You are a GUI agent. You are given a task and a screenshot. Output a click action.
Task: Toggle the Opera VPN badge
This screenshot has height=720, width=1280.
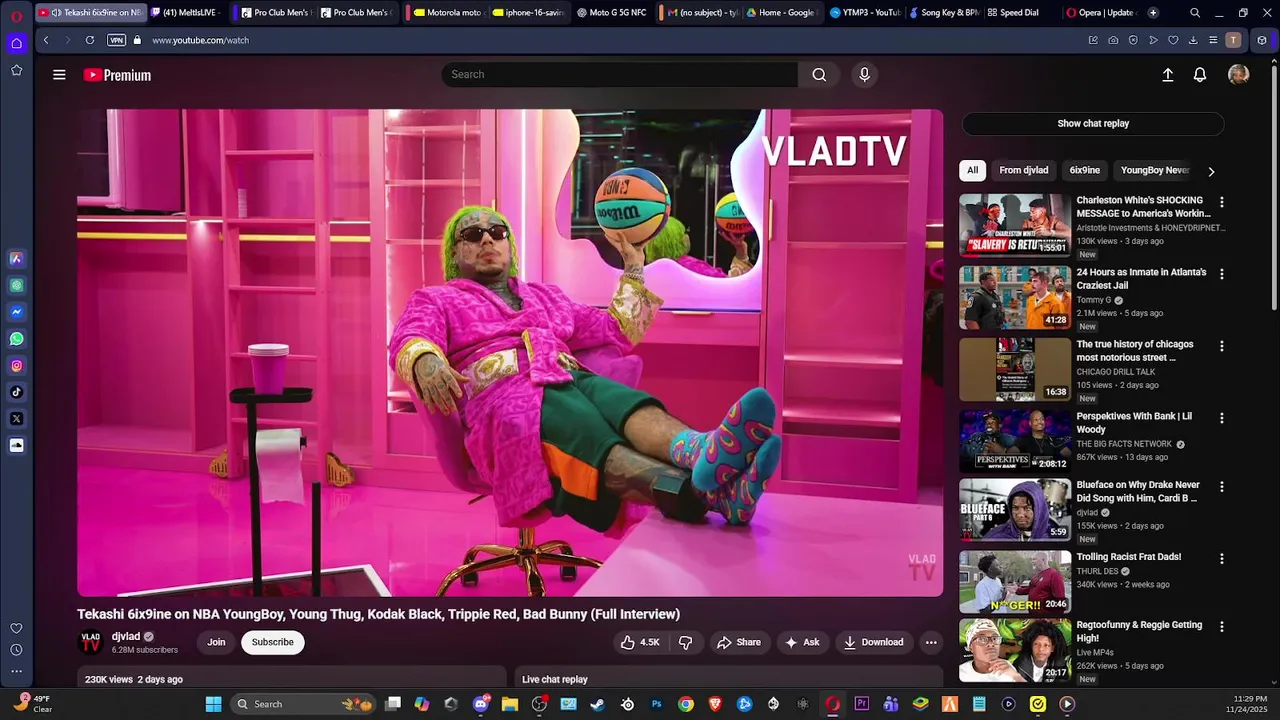[117, 40]
